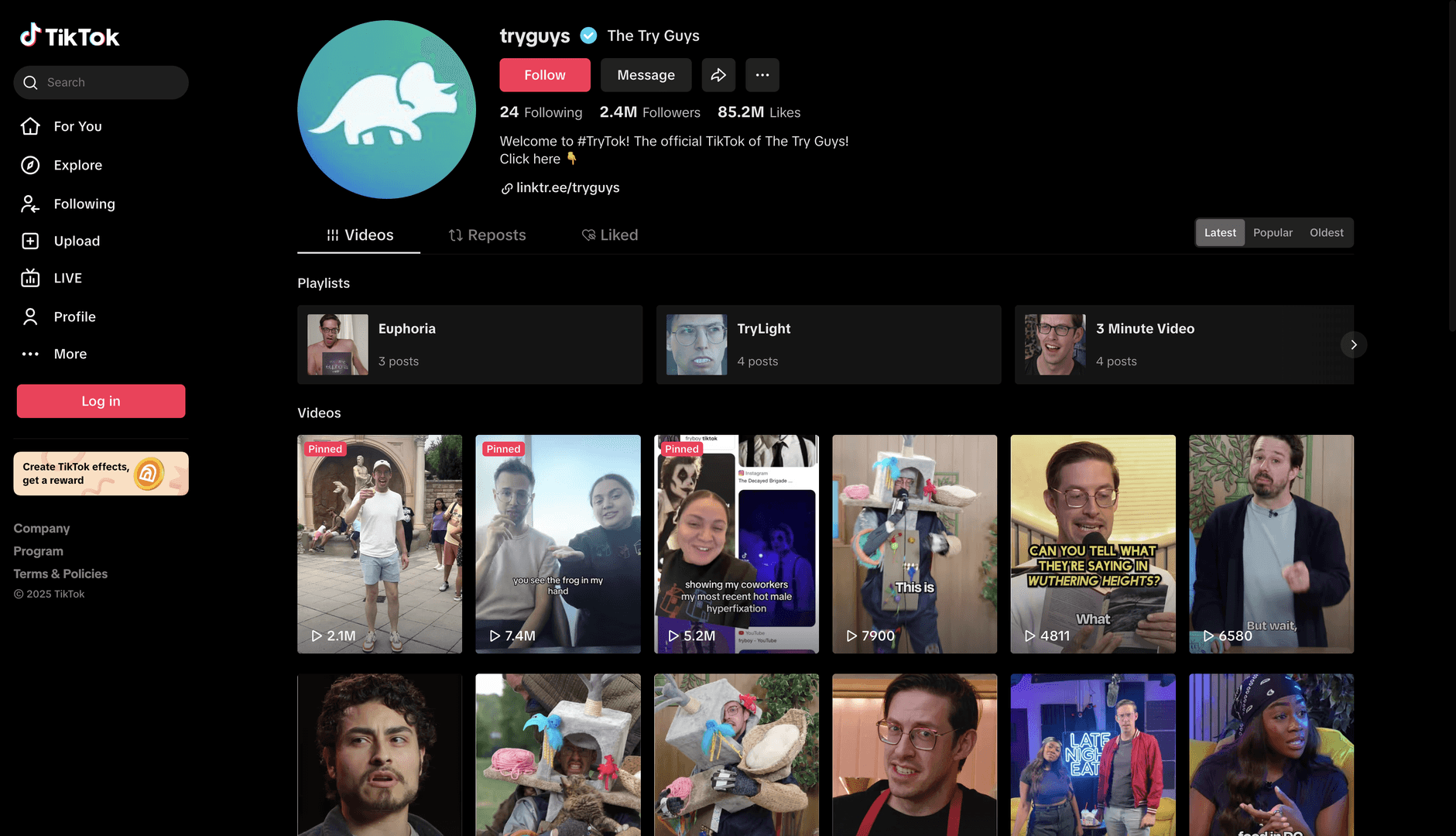This screenshot has width=1456, height=836.
Task: Click the TikTok logo
Action: (70, 36)
